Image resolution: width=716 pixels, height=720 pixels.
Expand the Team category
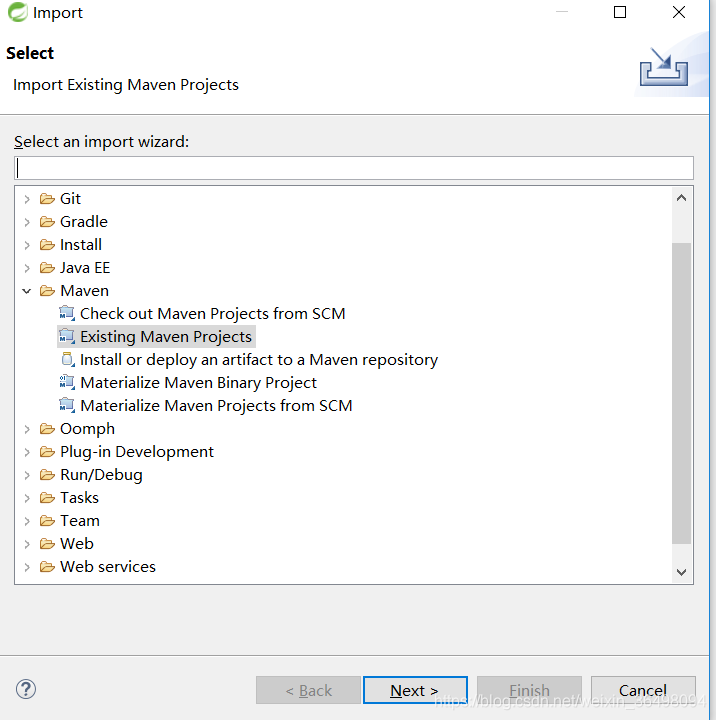pos(27,521)
